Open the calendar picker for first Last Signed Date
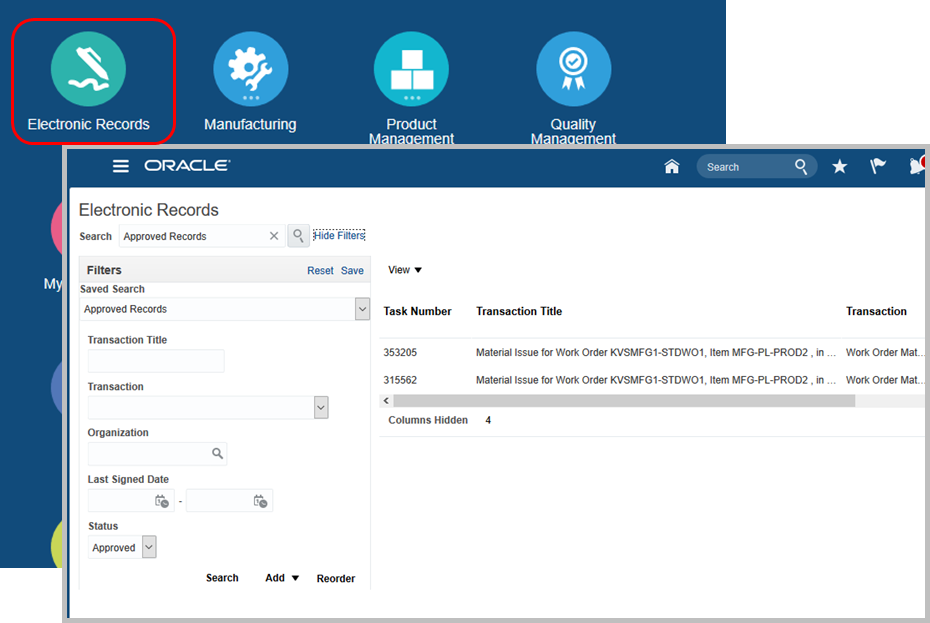This screenshot has height=623, width=930. click(x=161, y=501)
